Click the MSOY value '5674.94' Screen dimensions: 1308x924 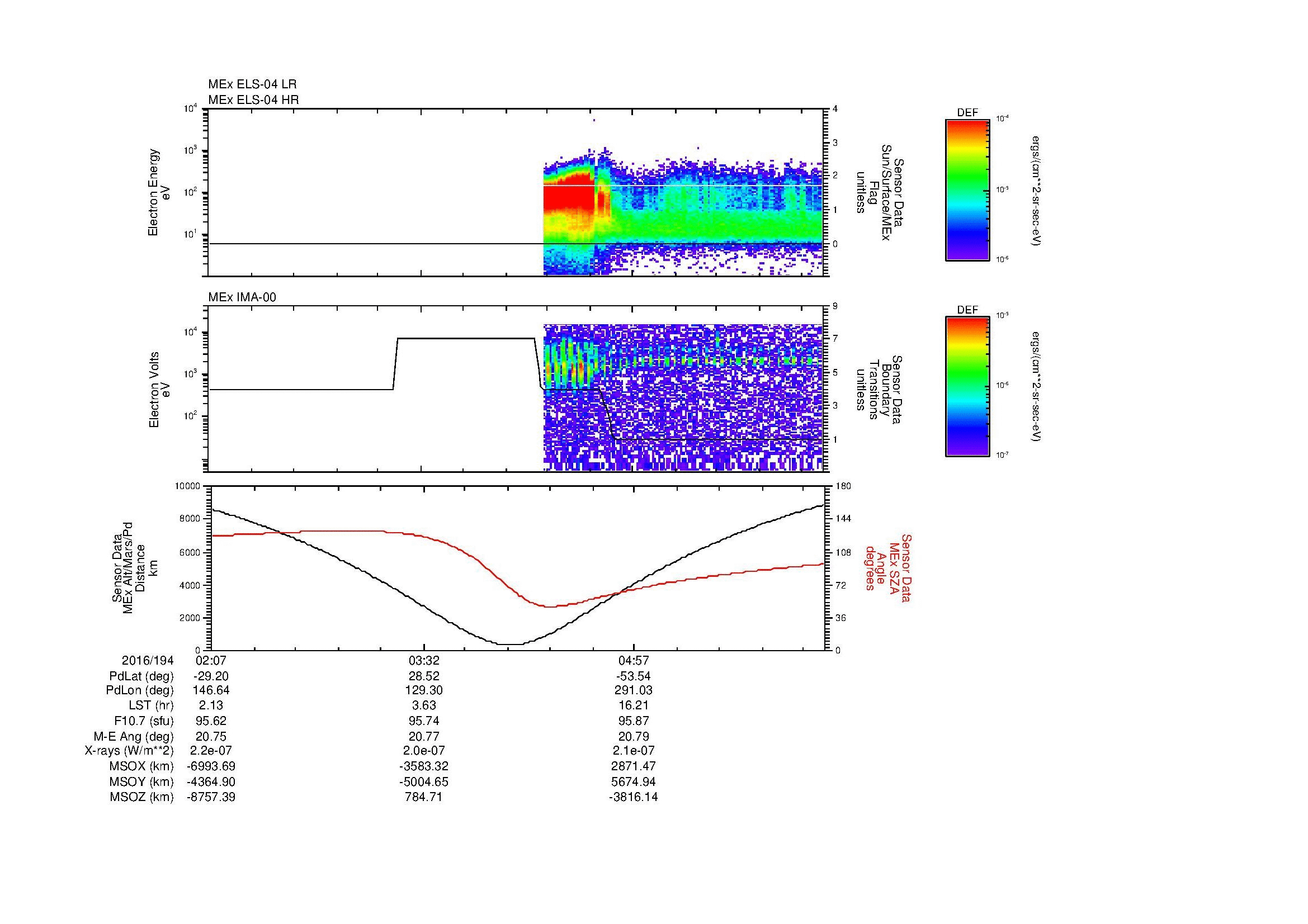634,781
